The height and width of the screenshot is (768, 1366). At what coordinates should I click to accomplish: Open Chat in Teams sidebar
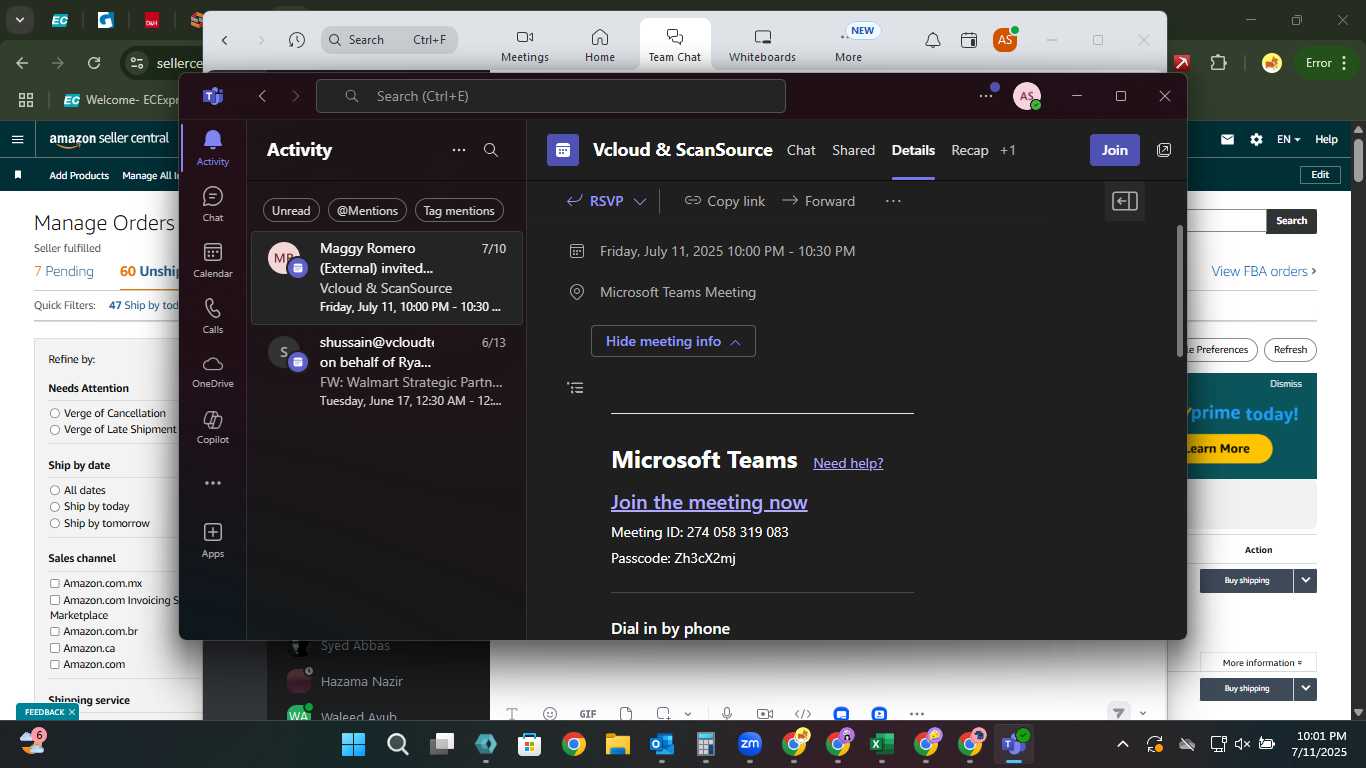[212, 203]
